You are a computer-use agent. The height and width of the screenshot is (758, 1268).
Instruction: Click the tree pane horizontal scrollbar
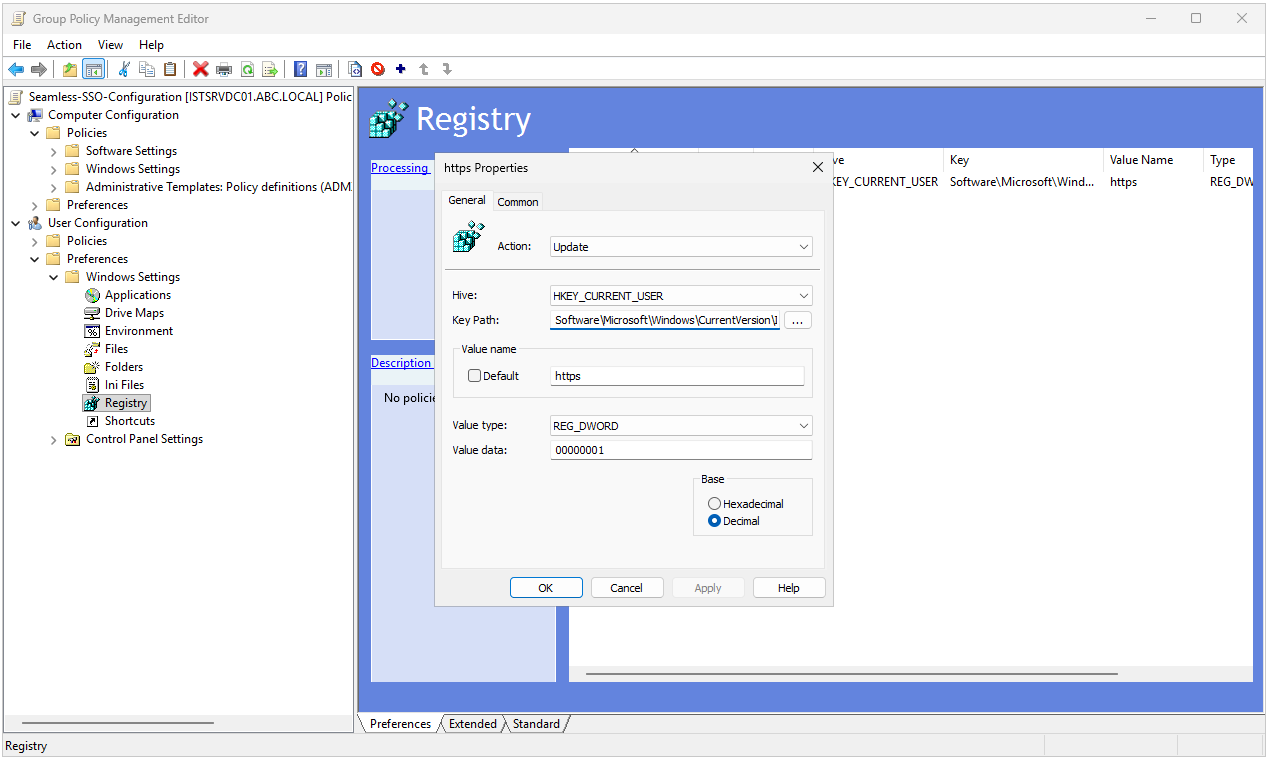(x=118, y=722)
